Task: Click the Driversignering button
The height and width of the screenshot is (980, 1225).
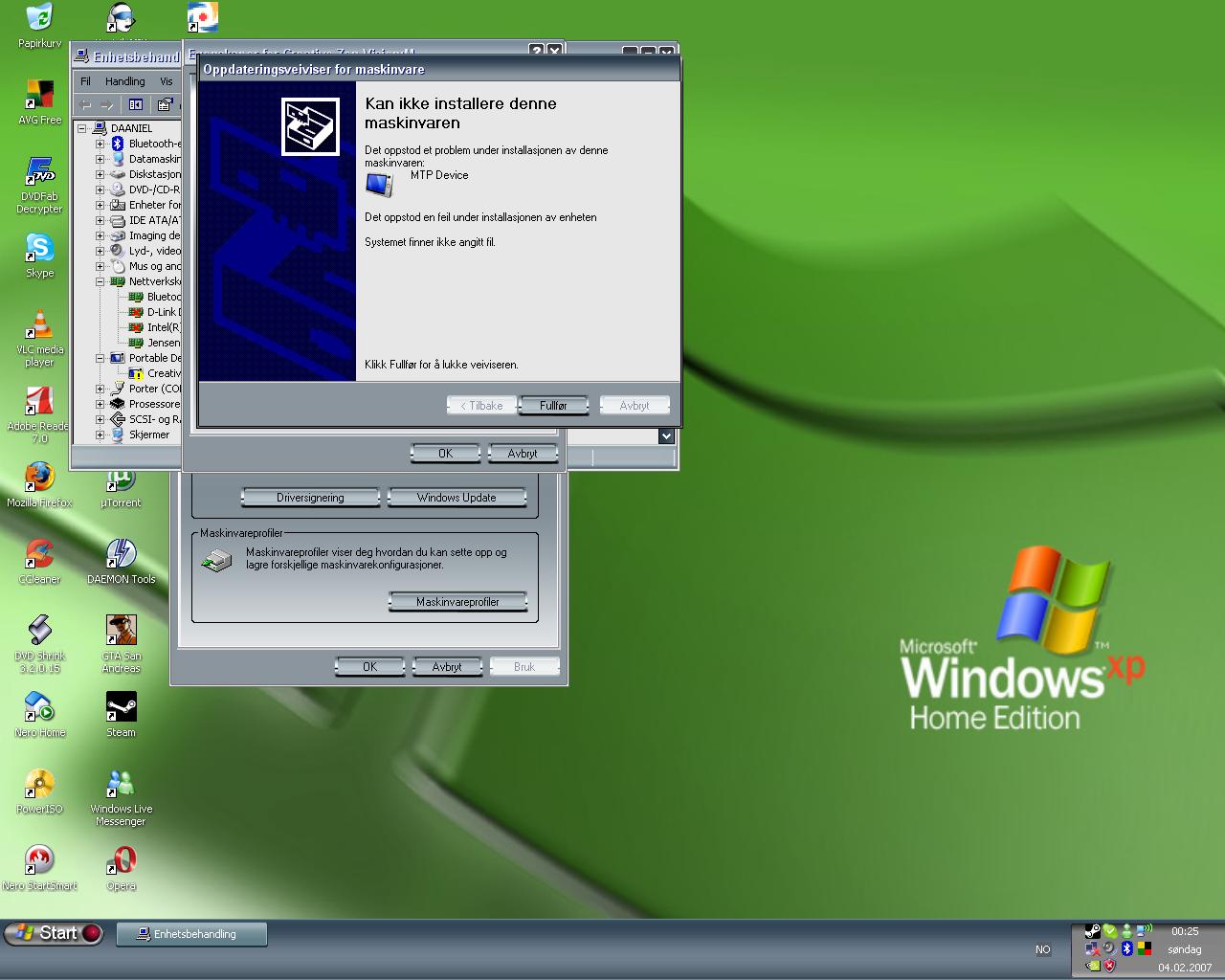Action: pos(310,498)
